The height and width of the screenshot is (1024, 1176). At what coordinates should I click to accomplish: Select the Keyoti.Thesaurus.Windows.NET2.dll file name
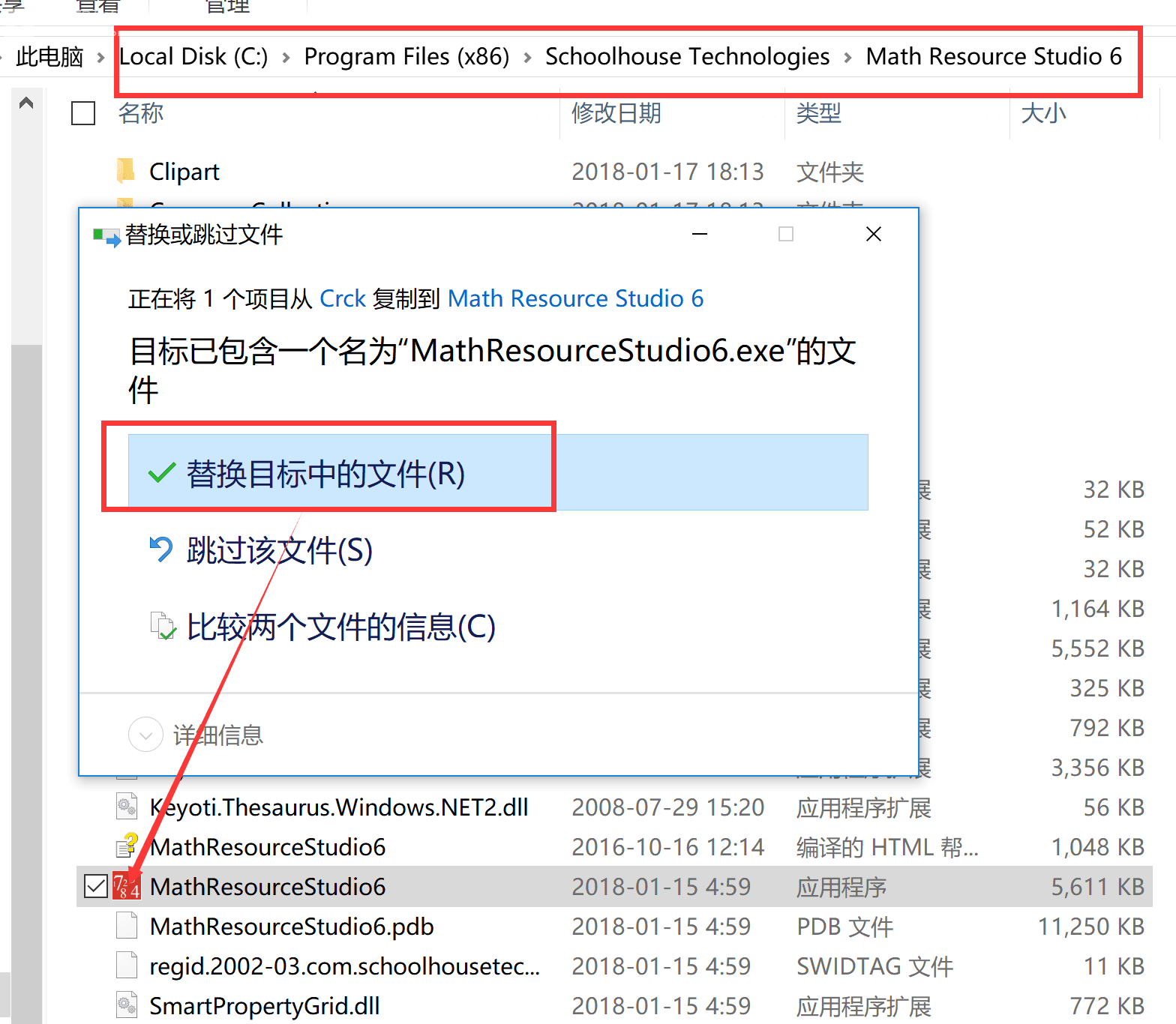[x=339, y=807]
